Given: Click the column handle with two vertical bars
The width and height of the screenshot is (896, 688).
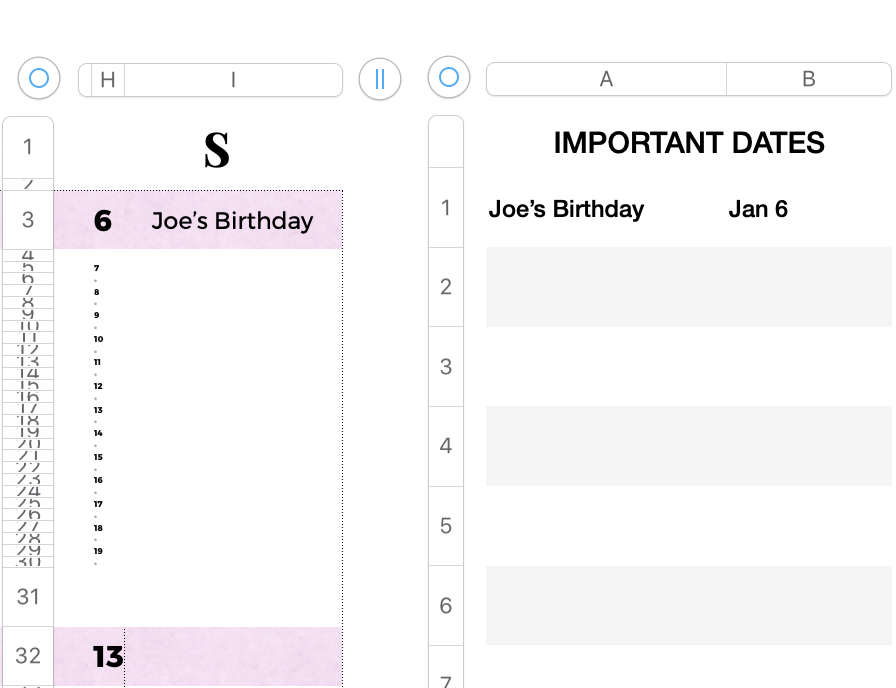Looking at the screenshot, I should 380,80.
